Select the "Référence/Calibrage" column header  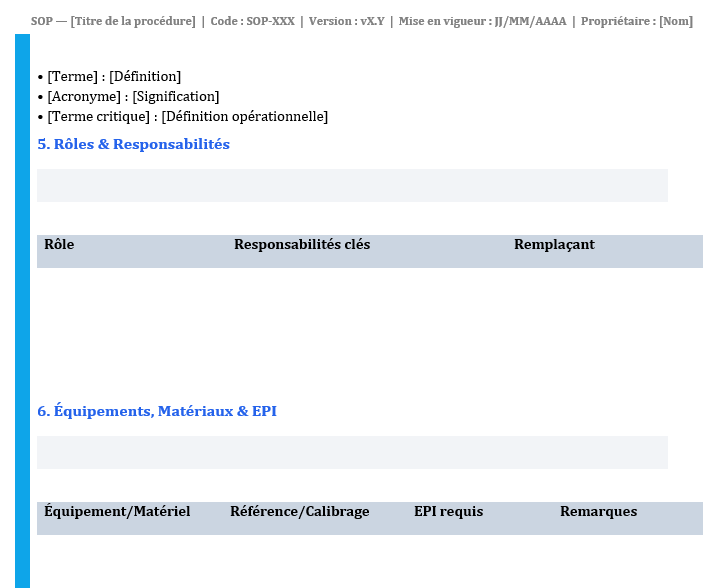pyautogui.click(x=299, y=512)
